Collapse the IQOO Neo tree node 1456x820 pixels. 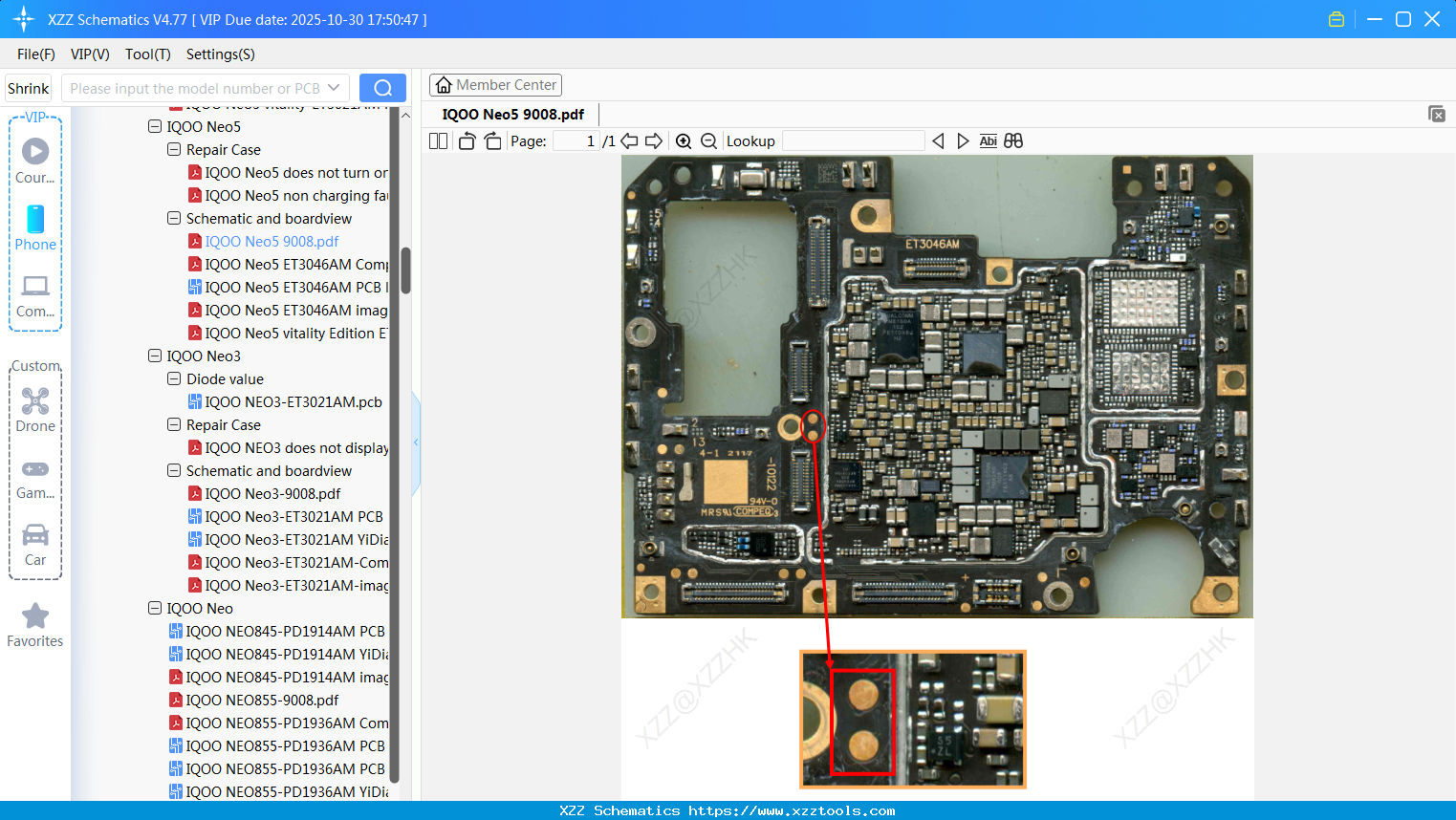pyautogui.click(x=155, y=608)
